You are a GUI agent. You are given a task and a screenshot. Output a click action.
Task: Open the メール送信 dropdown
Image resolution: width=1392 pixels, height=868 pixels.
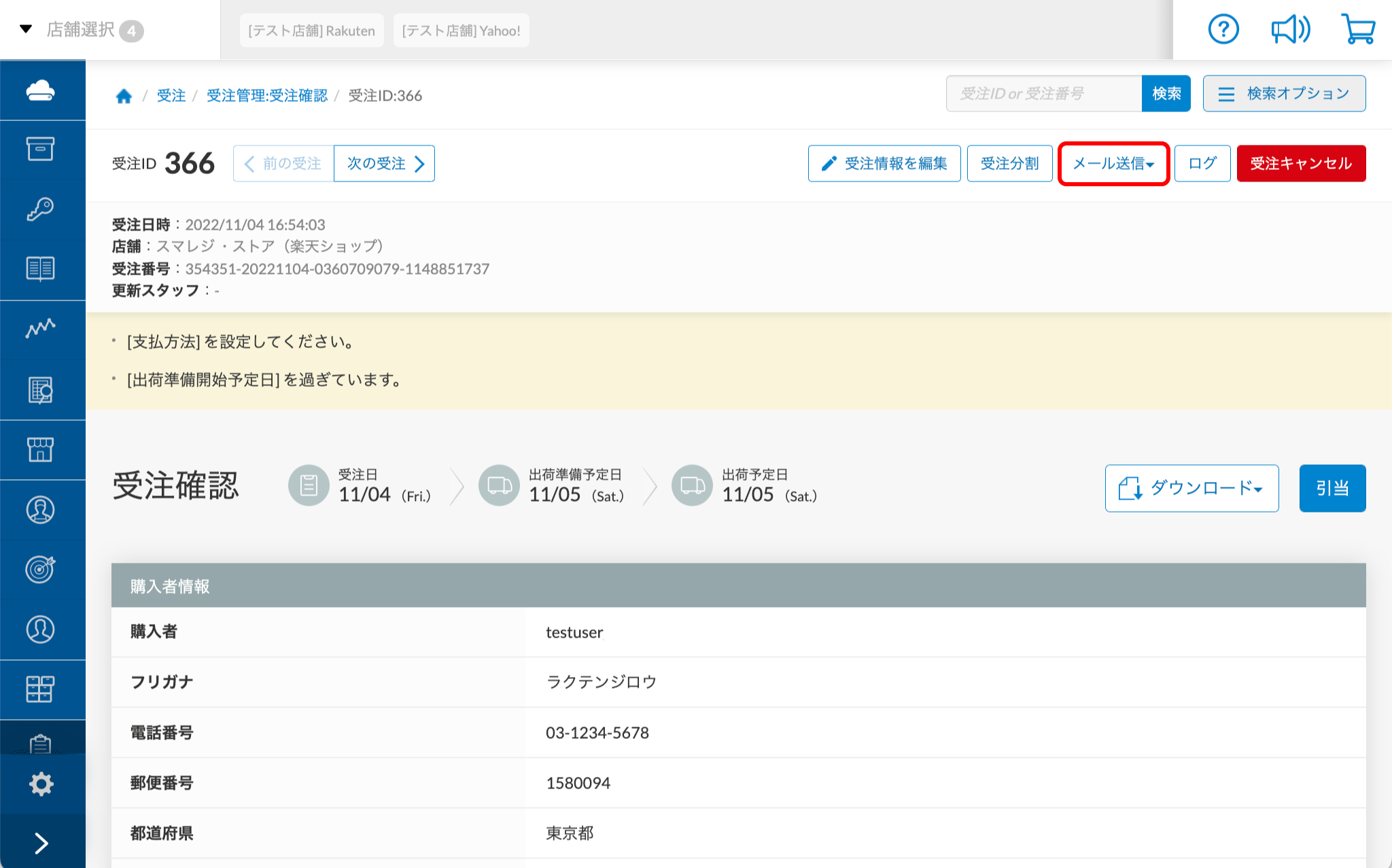tap(1113, 163)
